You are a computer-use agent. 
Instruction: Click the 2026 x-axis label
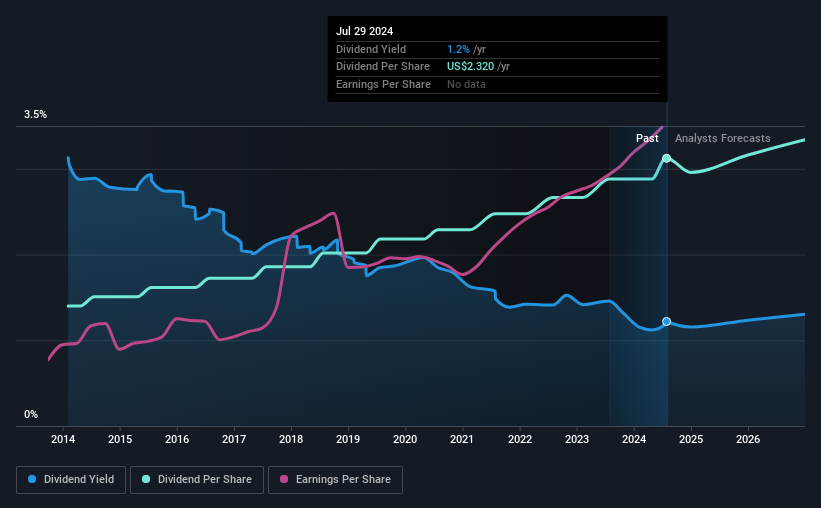pos(748,439)
